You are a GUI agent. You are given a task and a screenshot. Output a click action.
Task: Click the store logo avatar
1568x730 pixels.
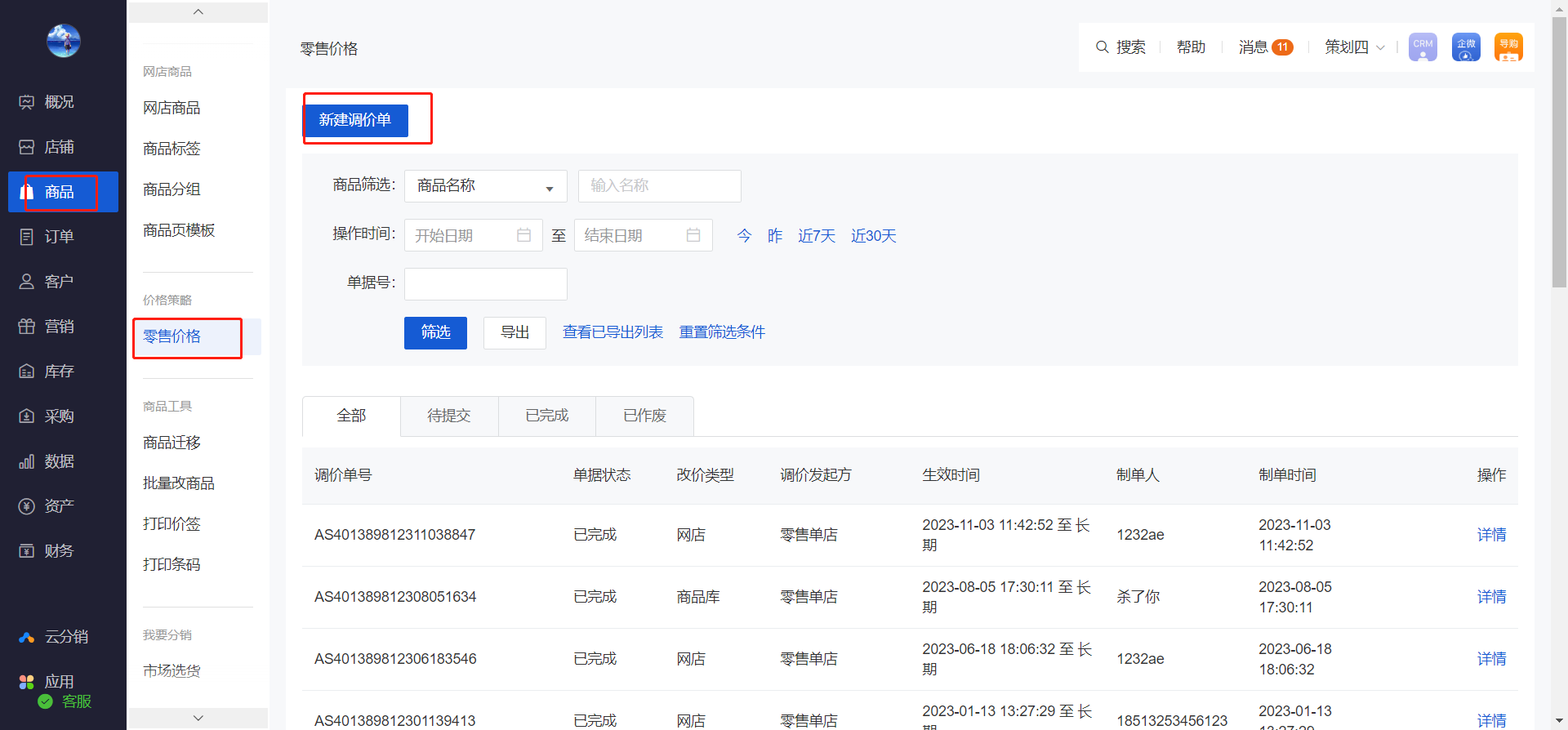[x=63, y=40]
